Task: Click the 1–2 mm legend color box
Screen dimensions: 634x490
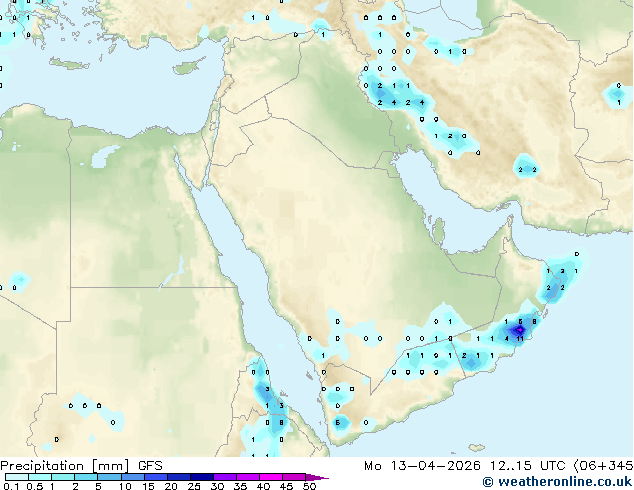Action: [x=63, y=477]
